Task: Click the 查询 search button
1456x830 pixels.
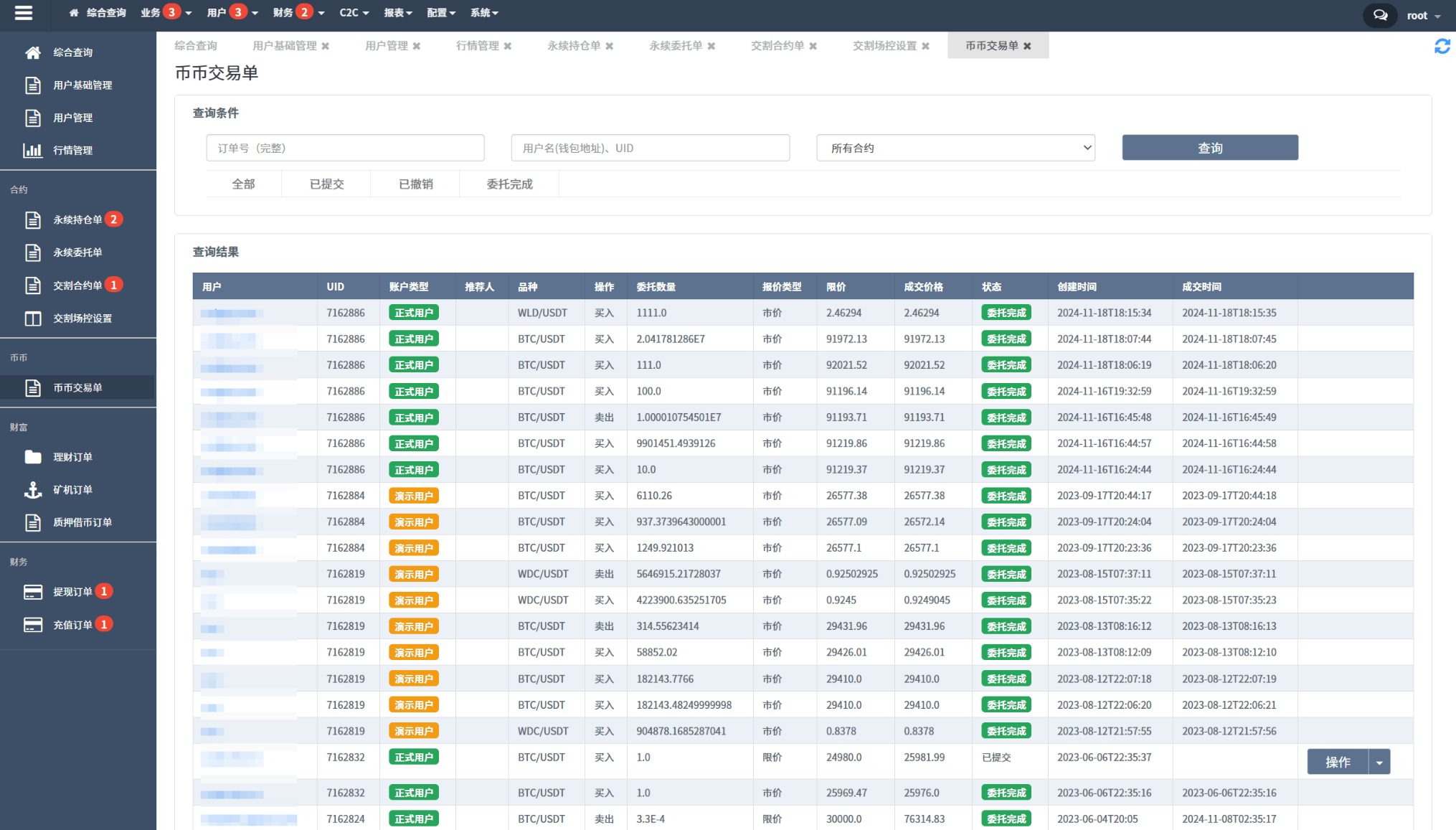Action: click(1210, 148)
